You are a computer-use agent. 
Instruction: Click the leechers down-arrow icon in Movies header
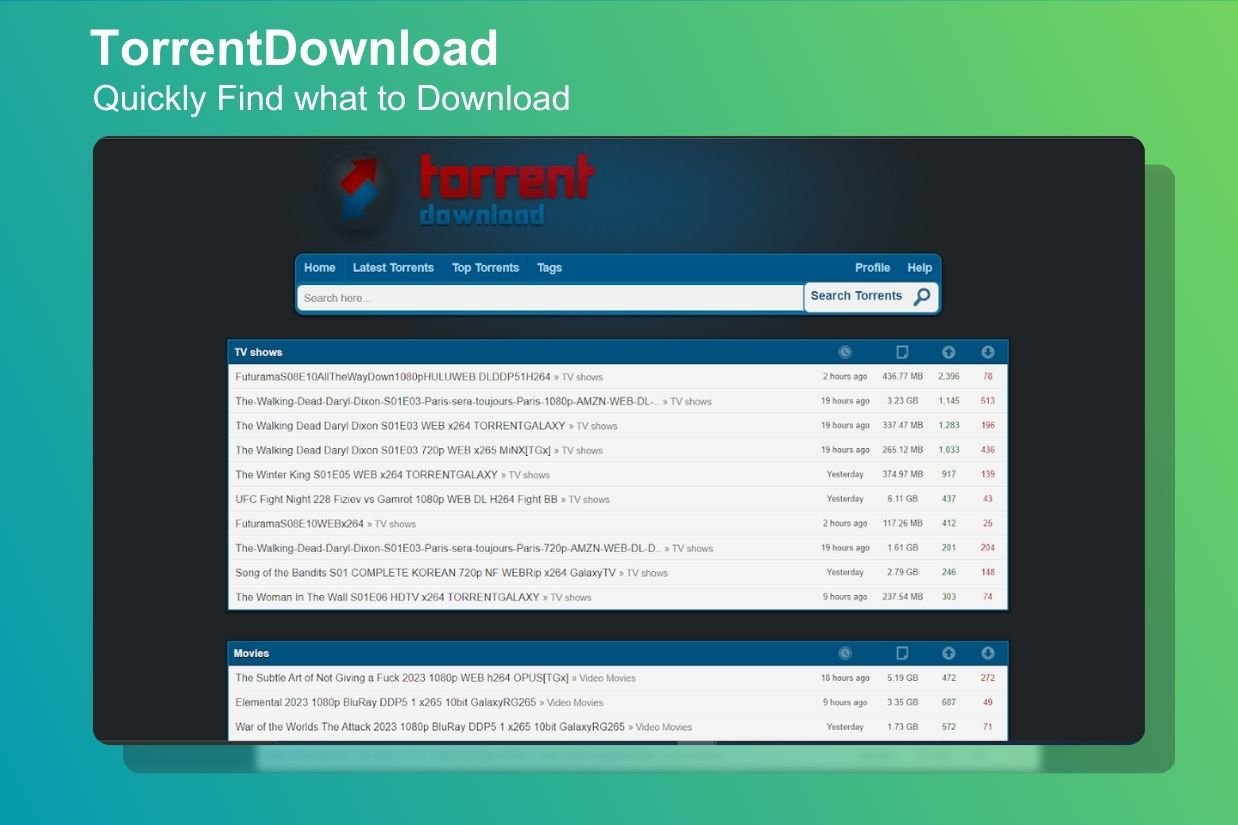[988, 653]
